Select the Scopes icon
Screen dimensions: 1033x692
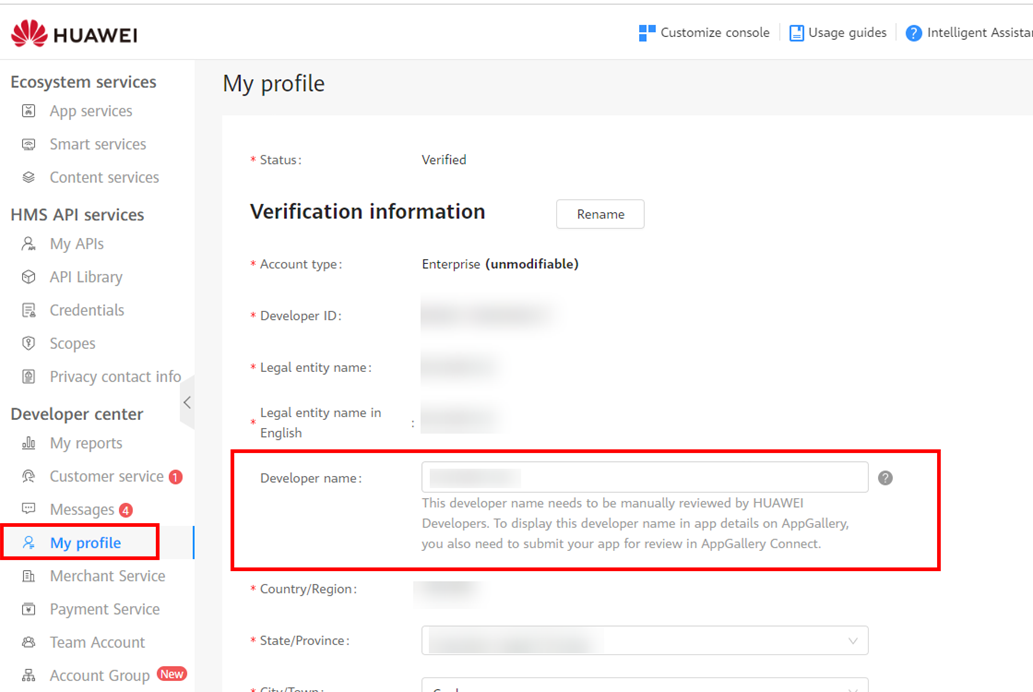tap(29, 343)
